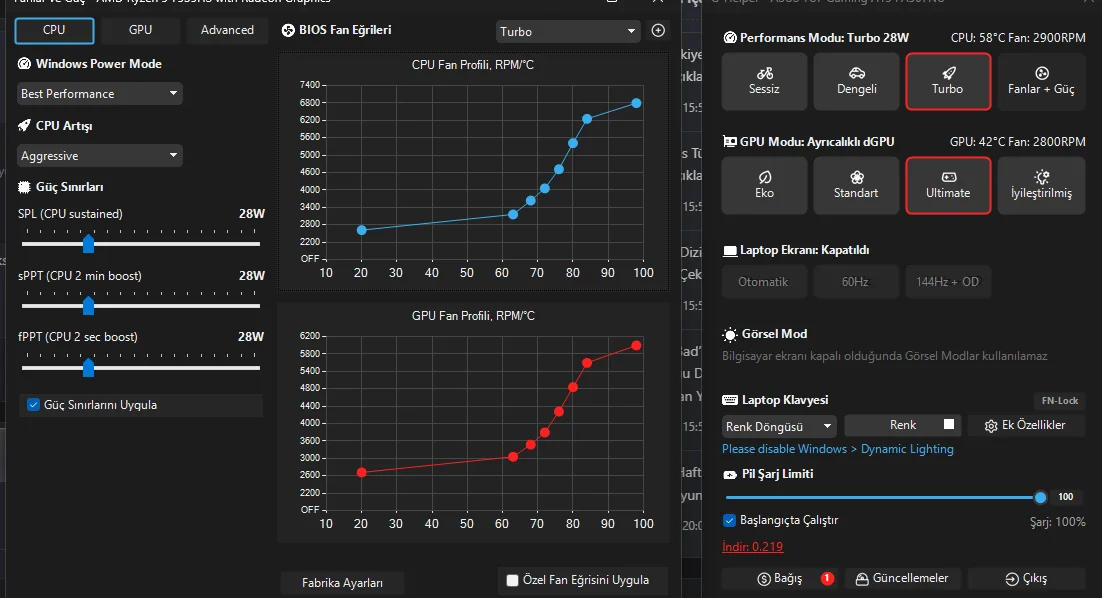Click the red notification badge on Bağış

[x=827, y=578]
